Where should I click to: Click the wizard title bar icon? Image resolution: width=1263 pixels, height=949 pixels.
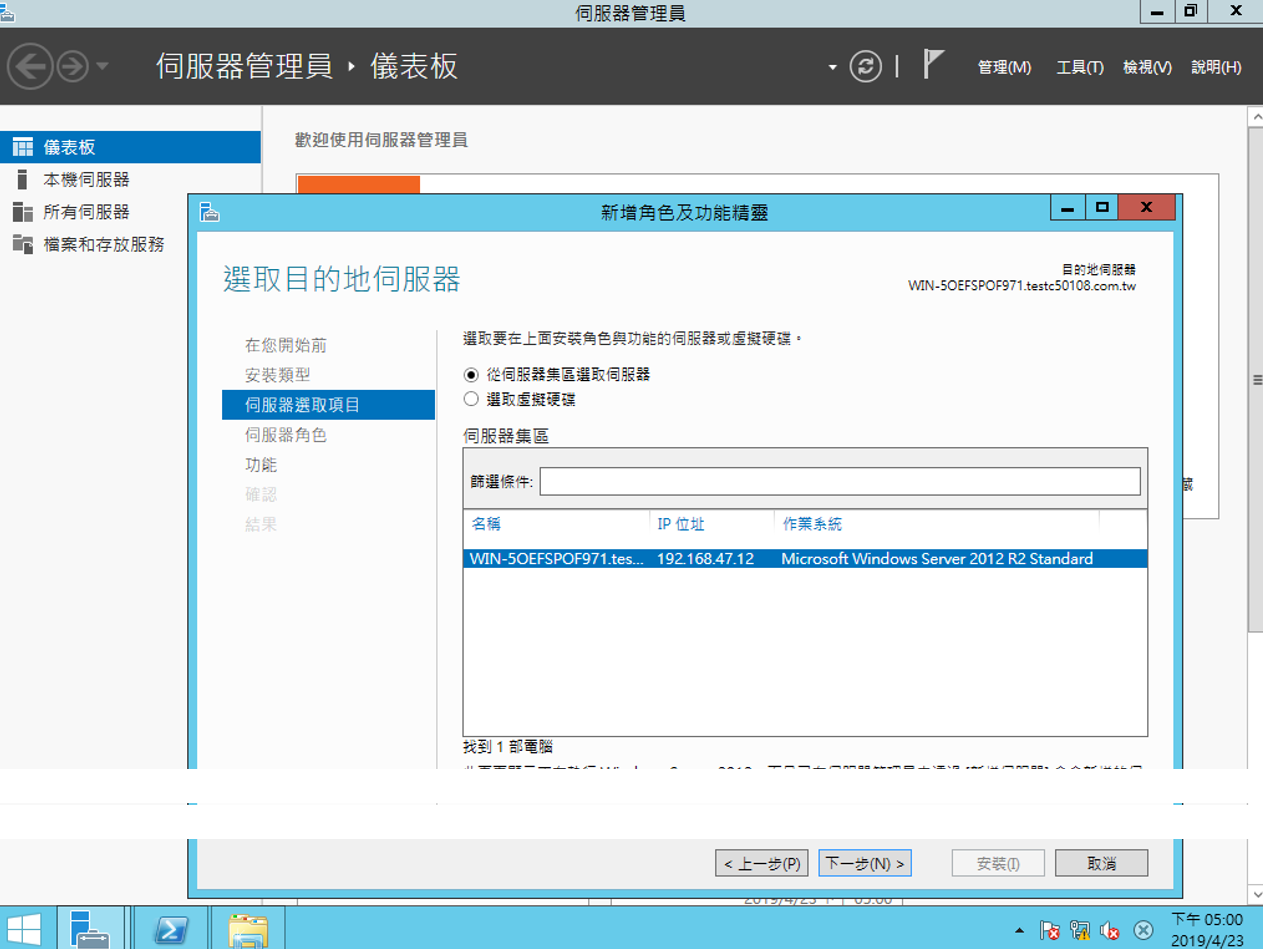coord(209,211)
